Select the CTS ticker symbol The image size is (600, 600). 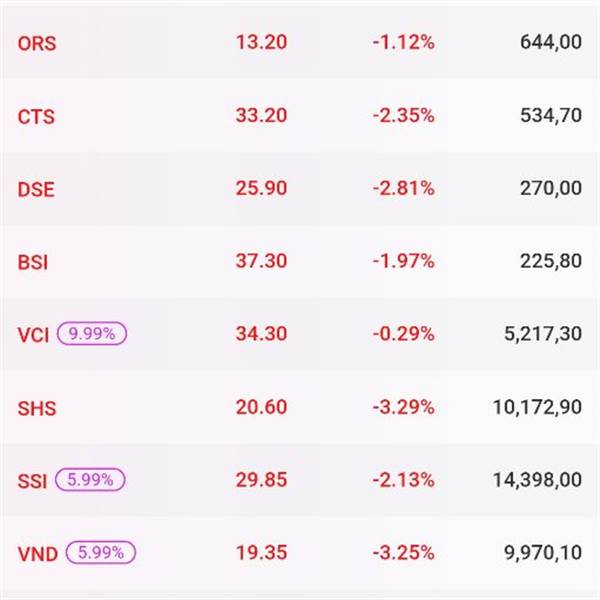[36, 116]
